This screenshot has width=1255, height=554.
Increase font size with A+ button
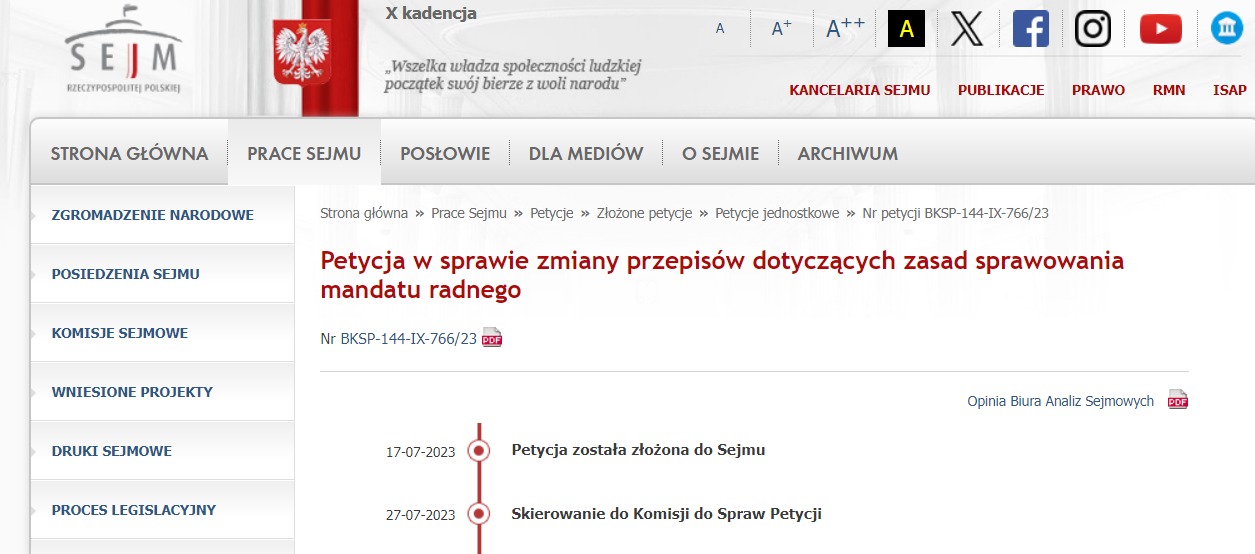pos(781,29)
